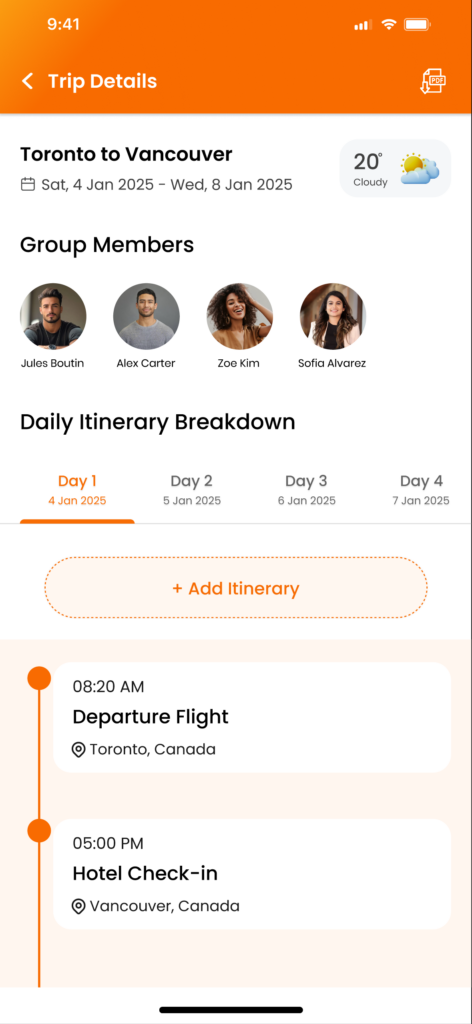Tap location pin icon for Toronto, Canada
This screenshot has width=472, height=1024.
78,750
